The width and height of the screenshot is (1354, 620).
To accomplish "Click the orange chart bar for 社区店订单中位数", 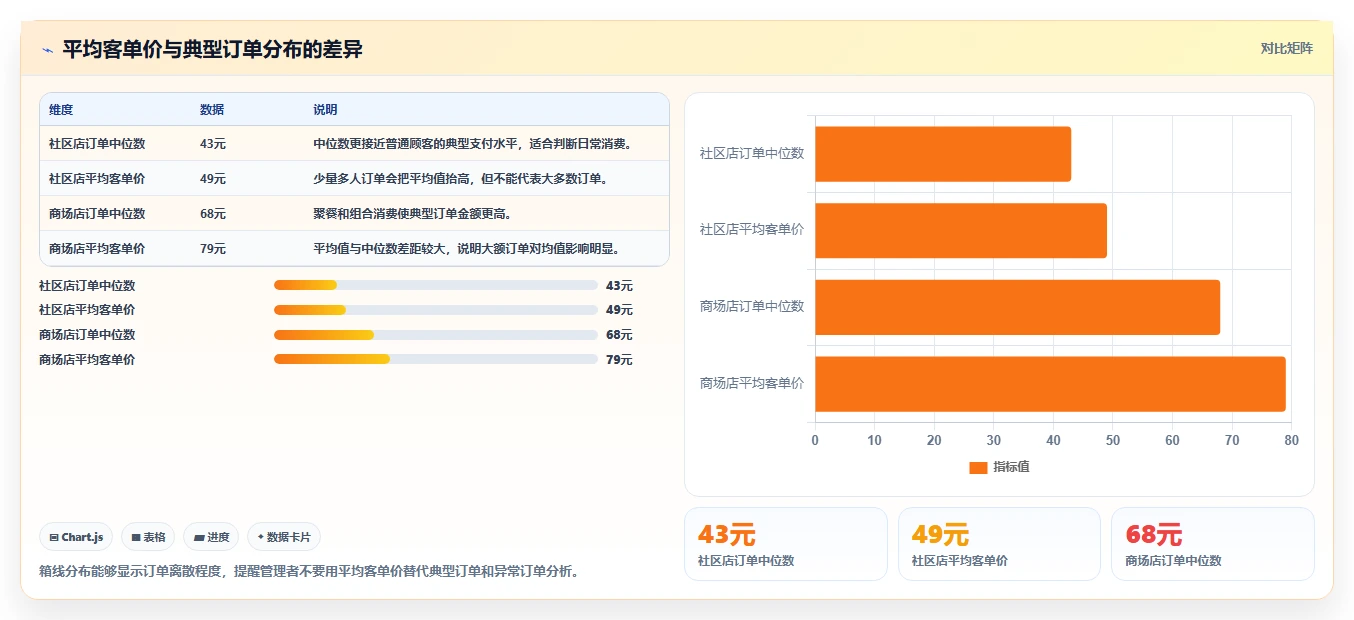I will coord(943,154).
